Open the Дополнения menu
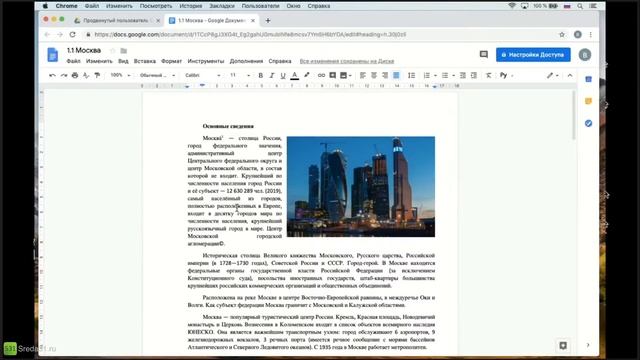 (246, 61)
